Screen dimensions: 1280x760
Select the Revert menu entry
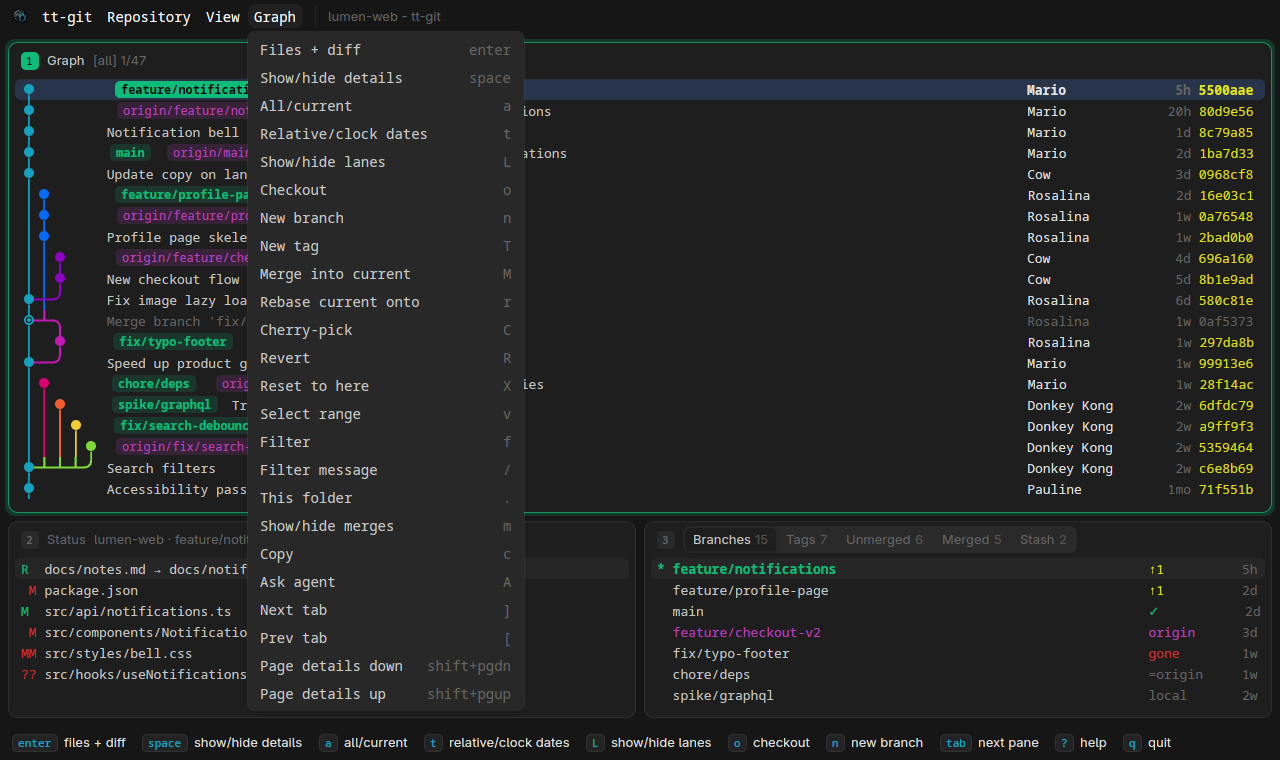pyautogui.click(x=386, y=358)
